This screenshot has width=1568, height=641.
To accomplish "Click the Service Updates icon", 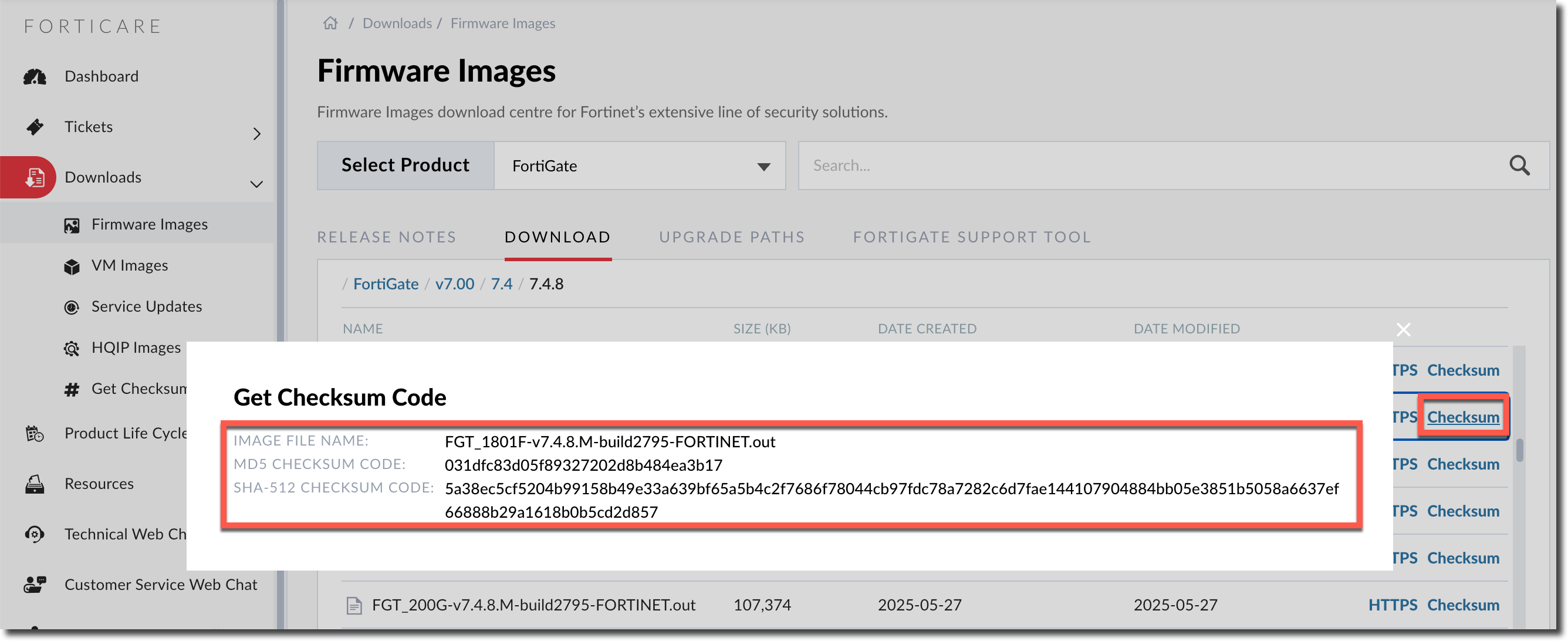I will (x=72, y=307).
